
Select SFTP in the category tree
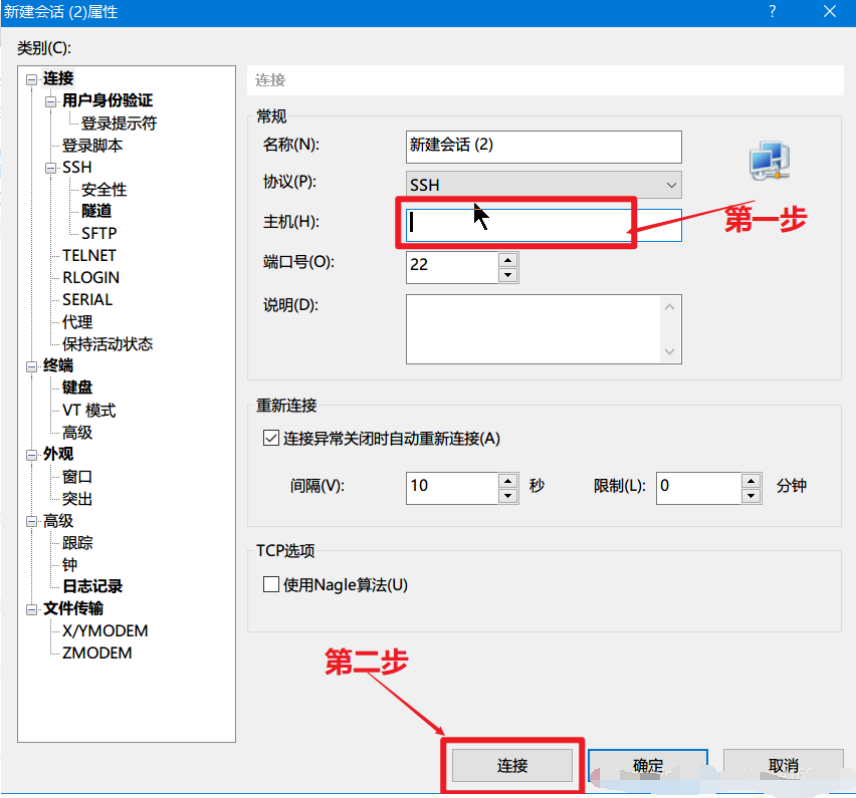pos(99,233)
